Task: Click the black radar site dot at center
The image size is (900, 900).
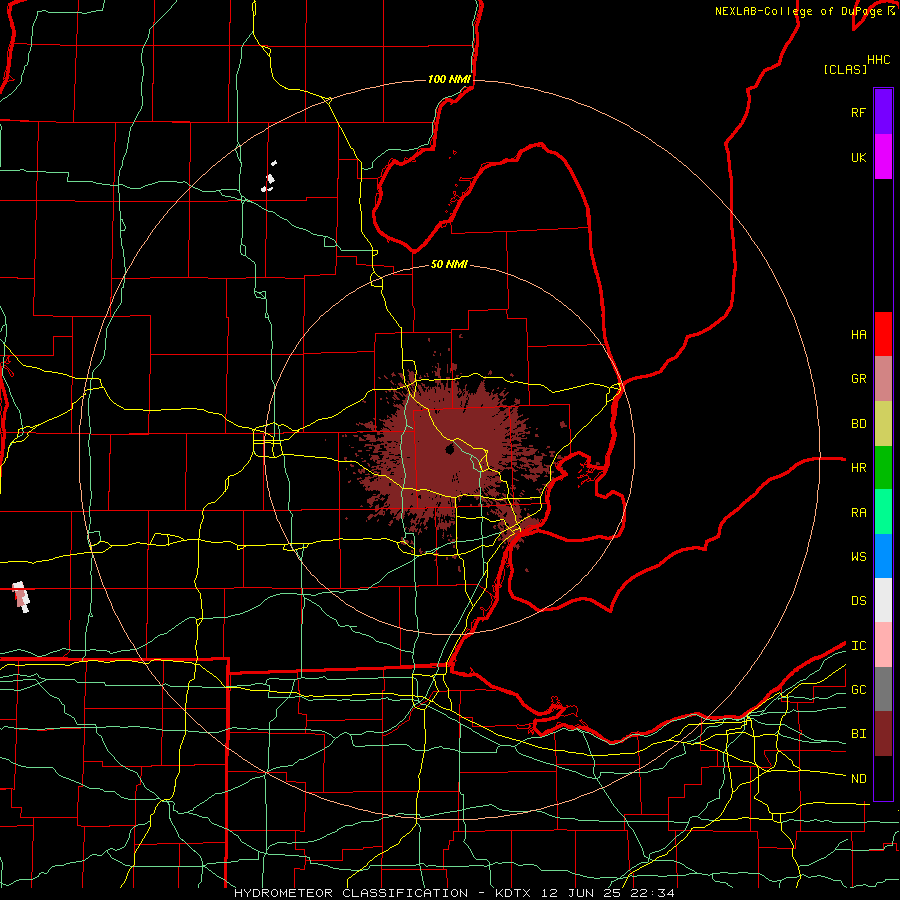Action: point(450,449)
